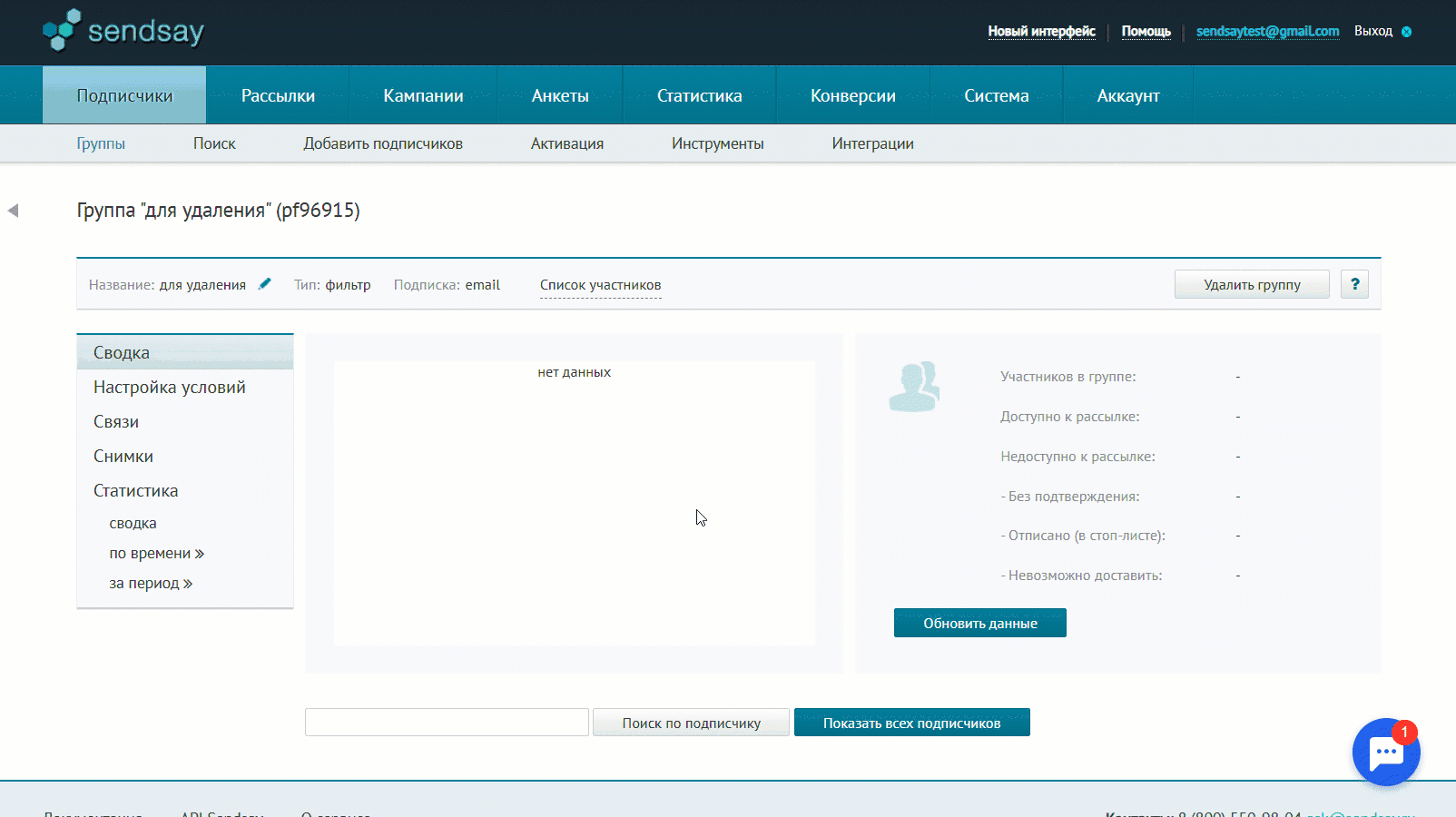Screen dimensions: 1456x817
Task: Click the 'Обновить данные' button
Action: click(x=979, y=624)
